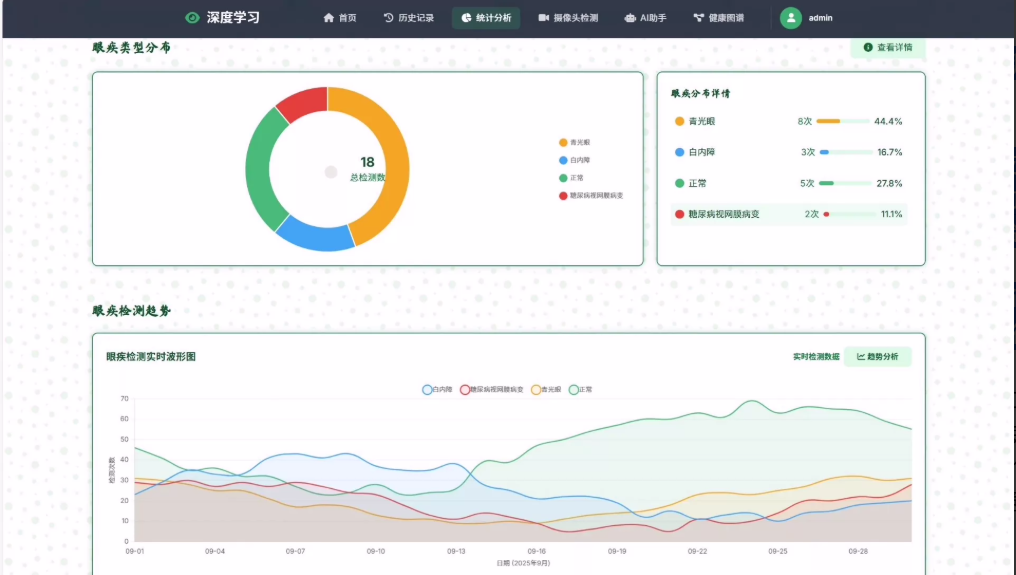Toggle 正常 series in trend chart legend
1016x575 pixels.
pos(581,390)
